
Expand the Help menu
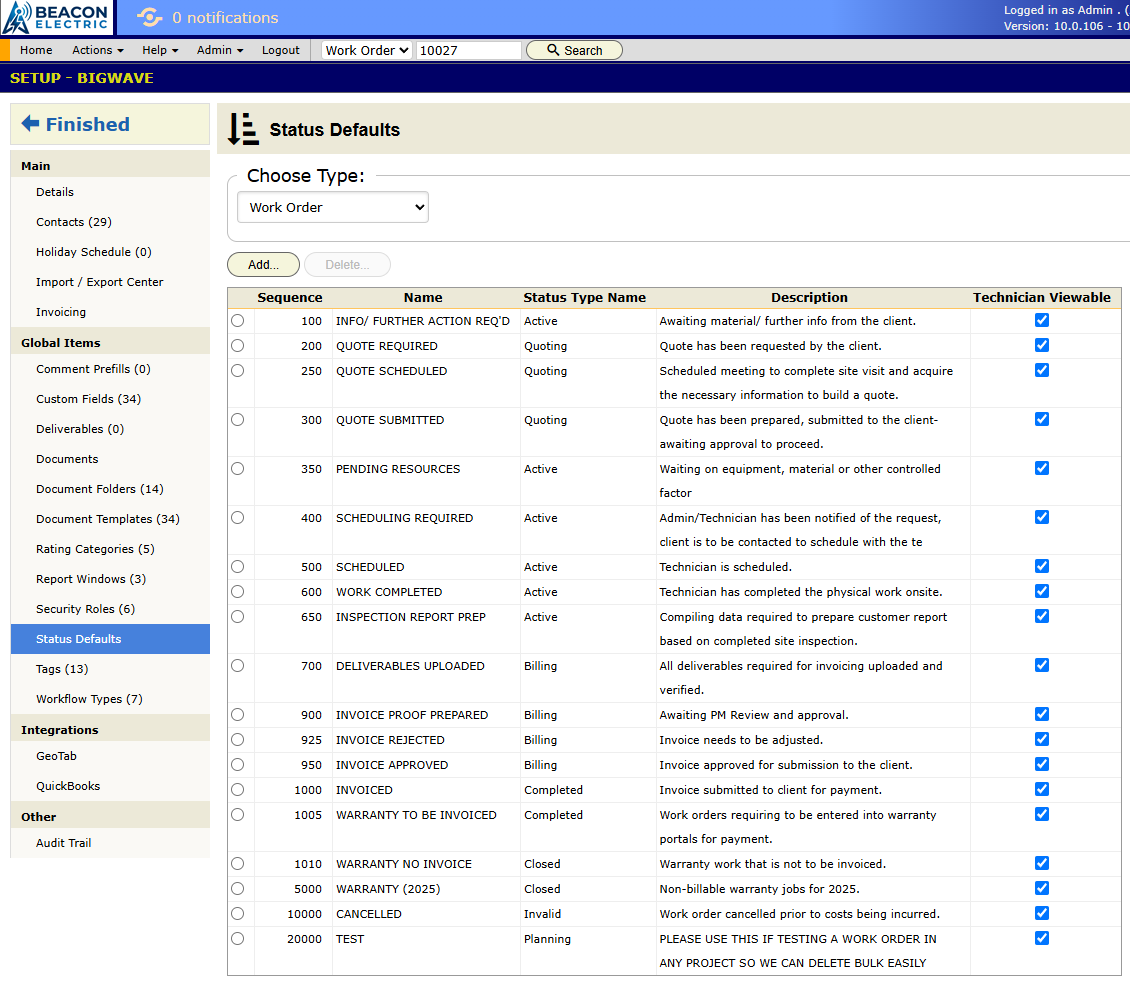click(160, 50)
